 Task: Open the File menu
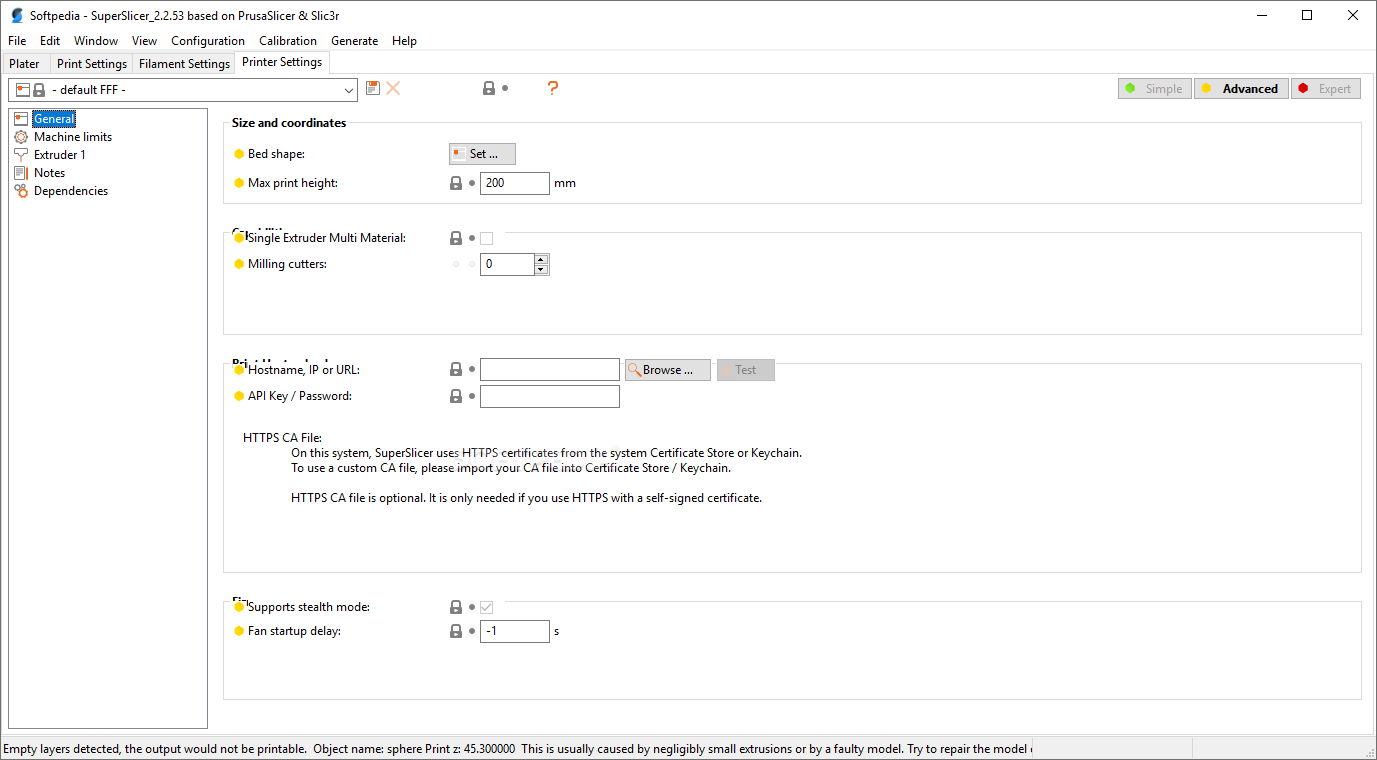point(17,41)
